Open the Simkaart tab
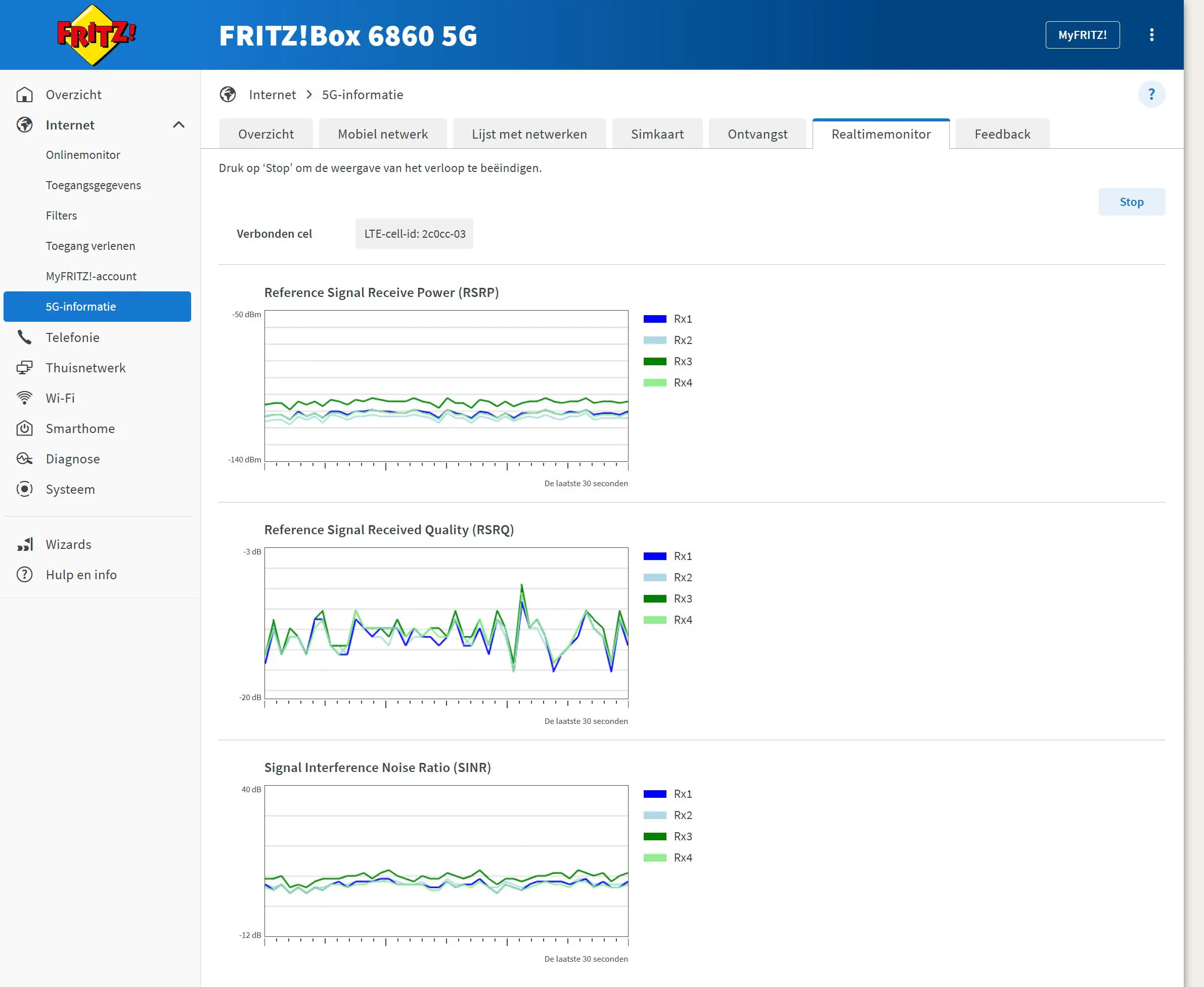Viewport: 1204px width, 987px height. click(x=657, y=134)
